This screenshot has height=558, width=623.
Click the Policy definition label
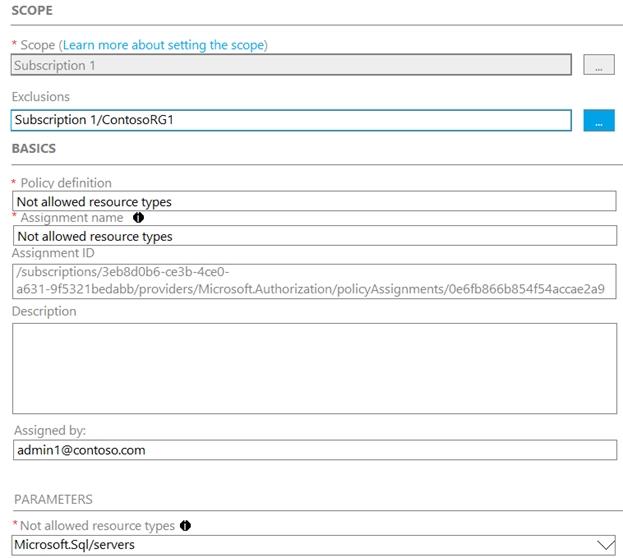(66, 183)
